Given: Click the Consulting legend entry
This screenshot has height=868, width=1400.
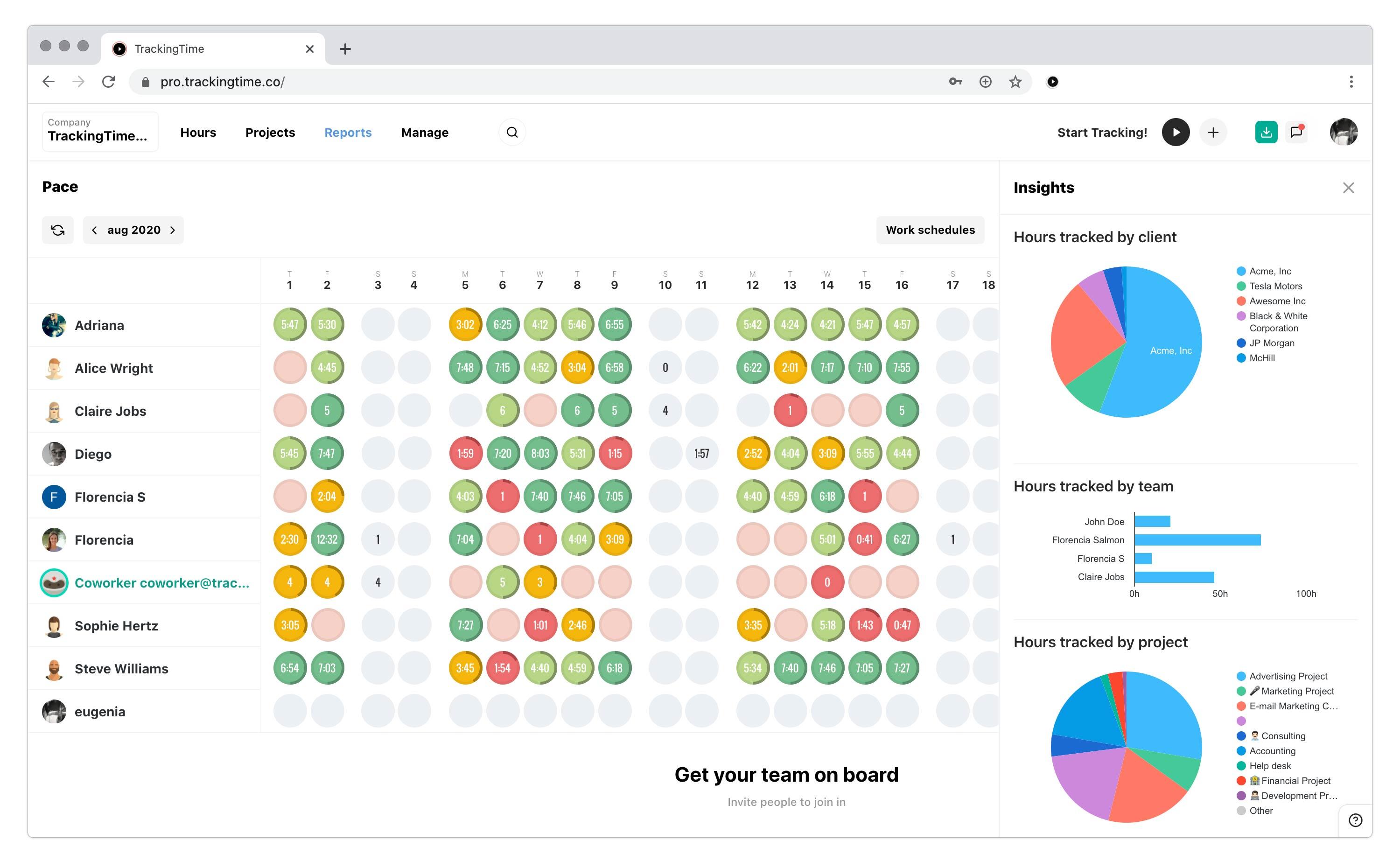Looking at the screenshot, I should [1270, 736].
